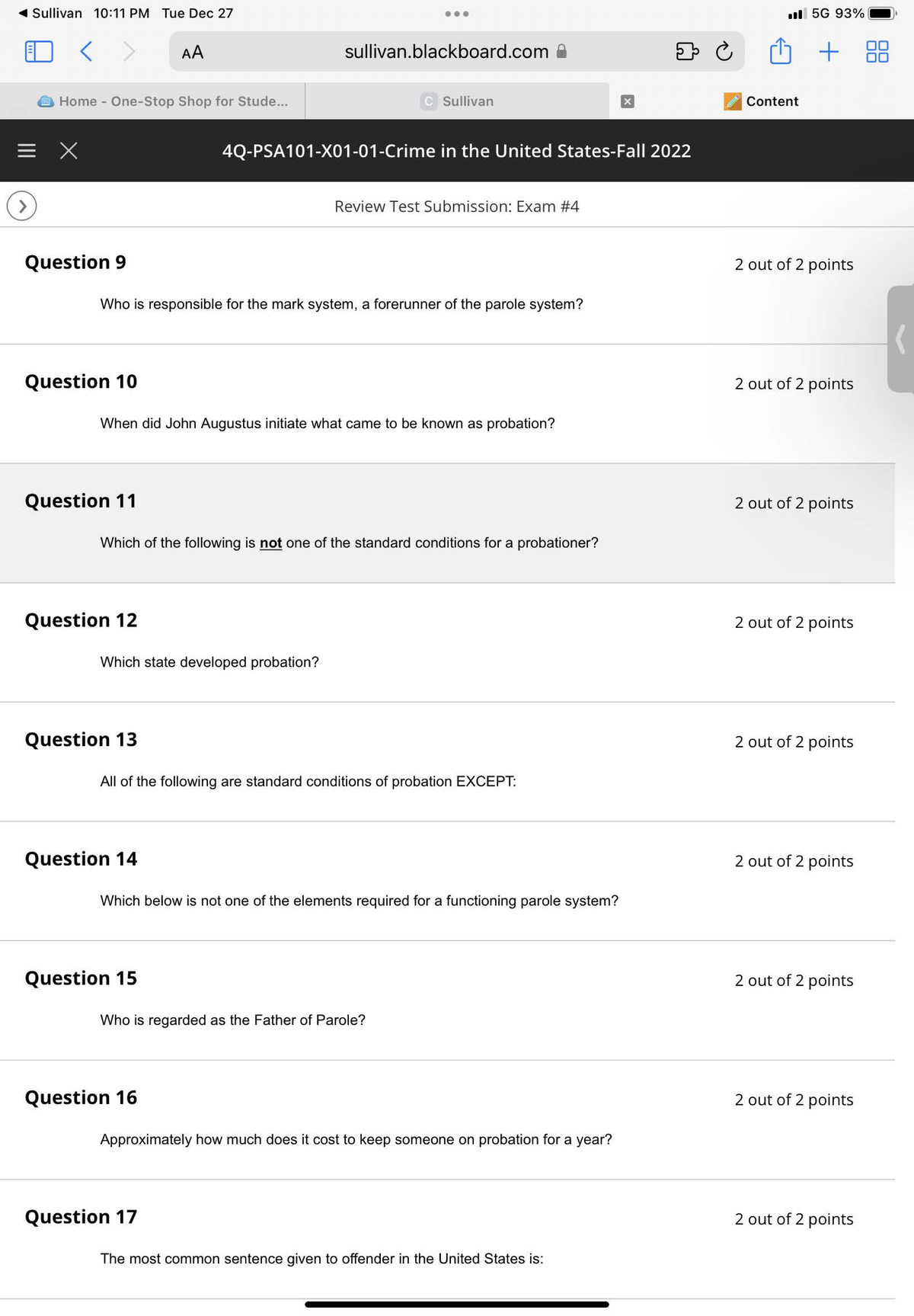
Task: Expand the collapsed course menu arrow
Action: pos(22,205)
